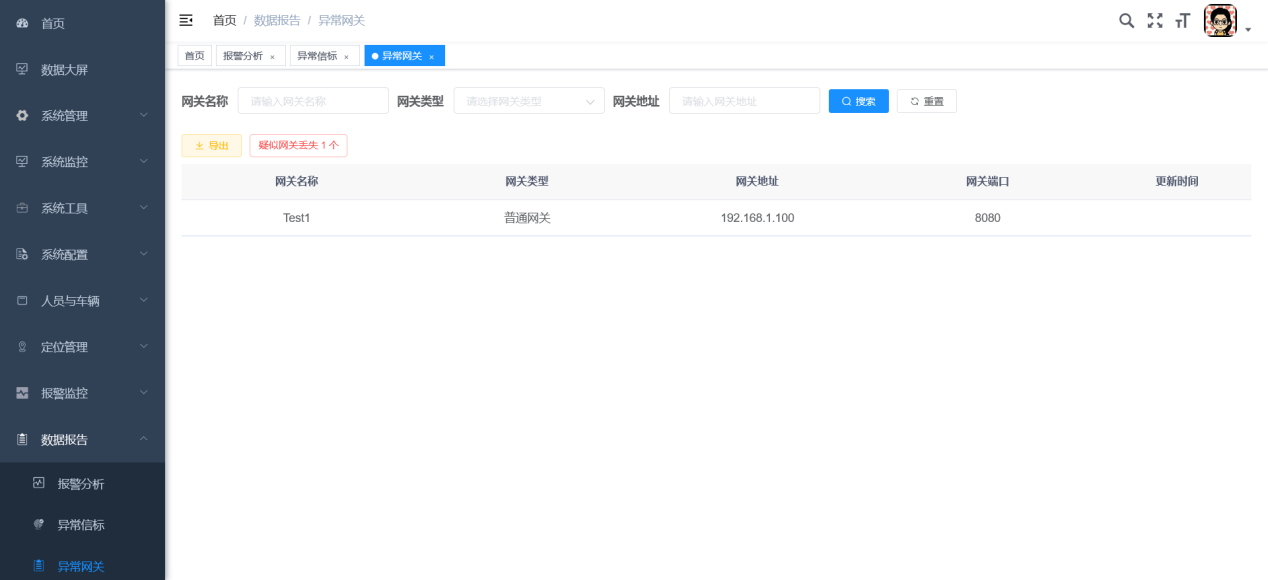
Task: Click the 疑似网关丢失 1个 alert badge
Action: pos(298,145)
